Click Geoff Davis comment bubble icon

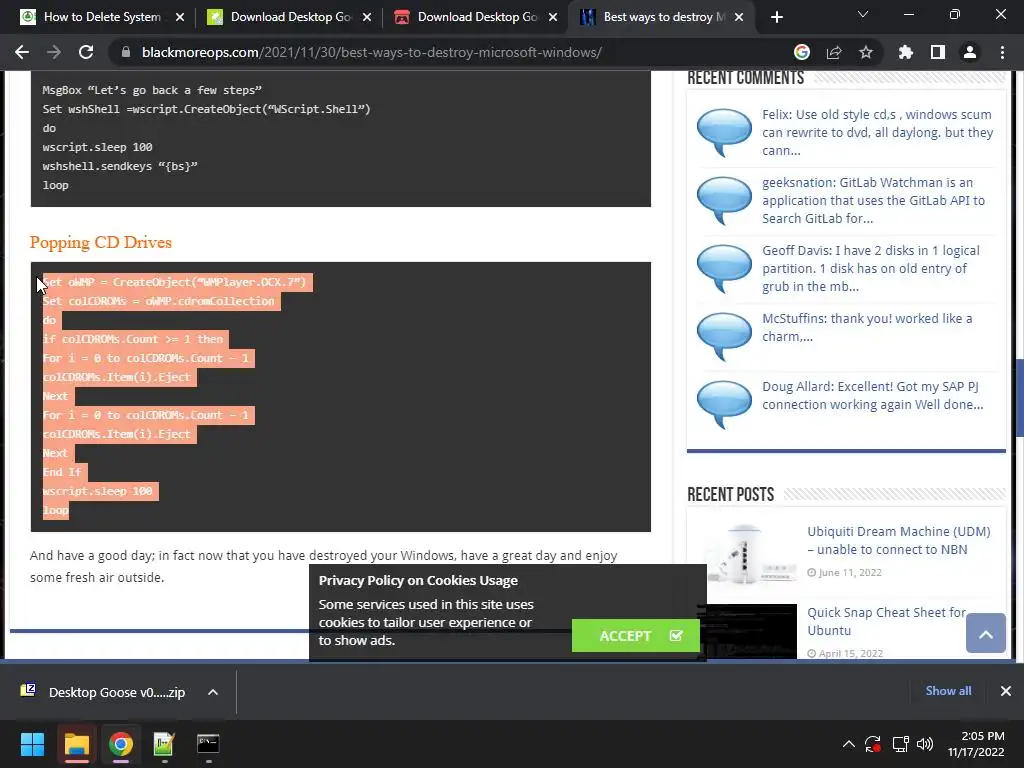click(x=724, y=268)
